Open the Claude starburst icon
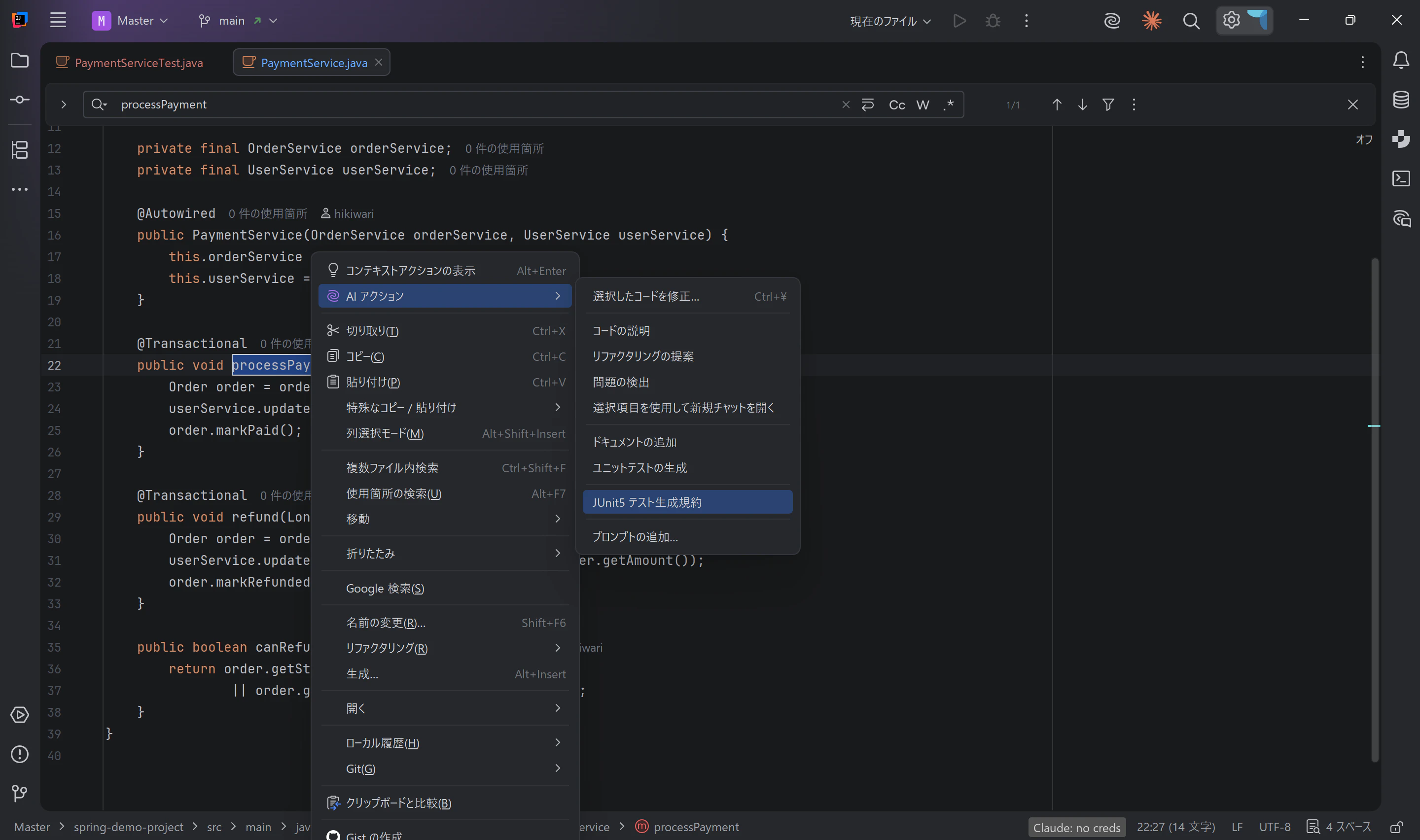This screenshot has width=1420, height=840. point(1151,21)
